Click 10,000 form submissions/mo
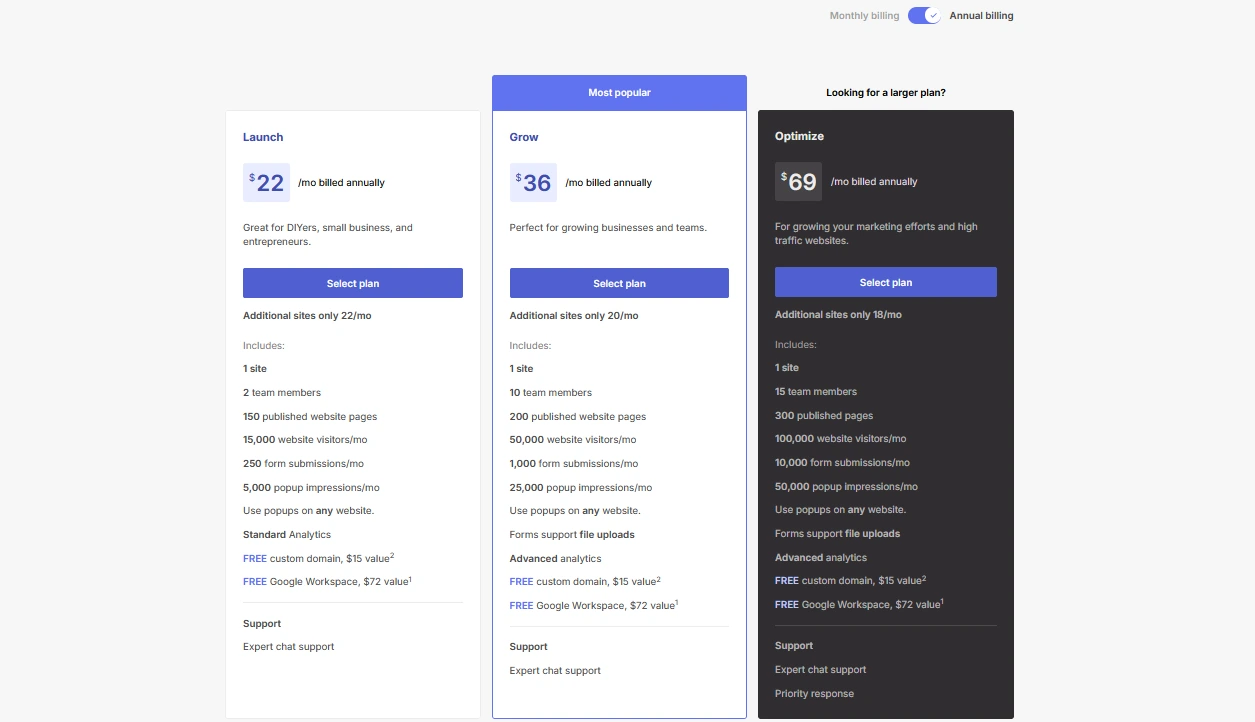Screen dimensions: 1255x722 pos(843,463)
